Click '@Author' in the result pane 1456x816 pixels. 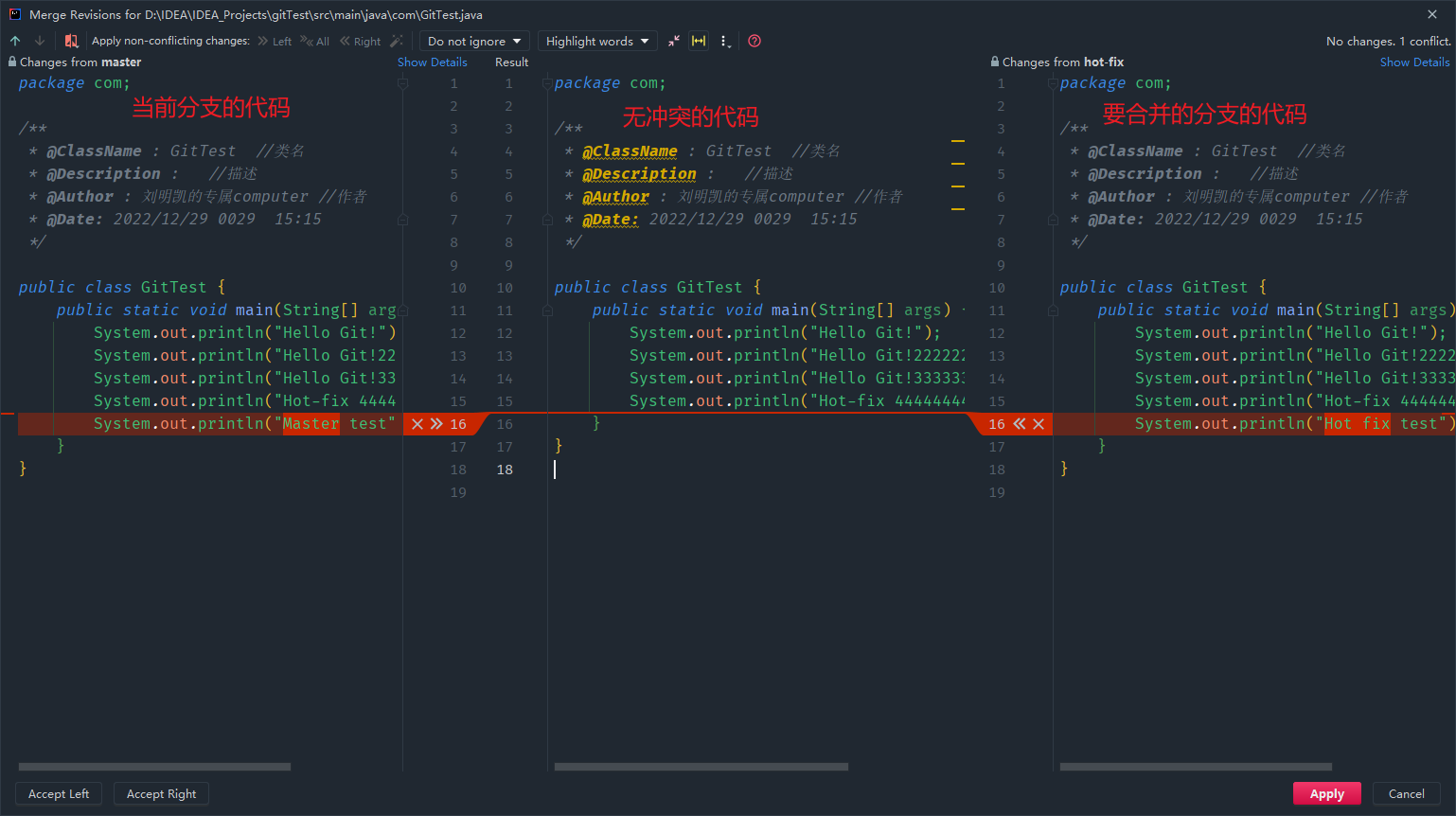(x=615, y=197)
